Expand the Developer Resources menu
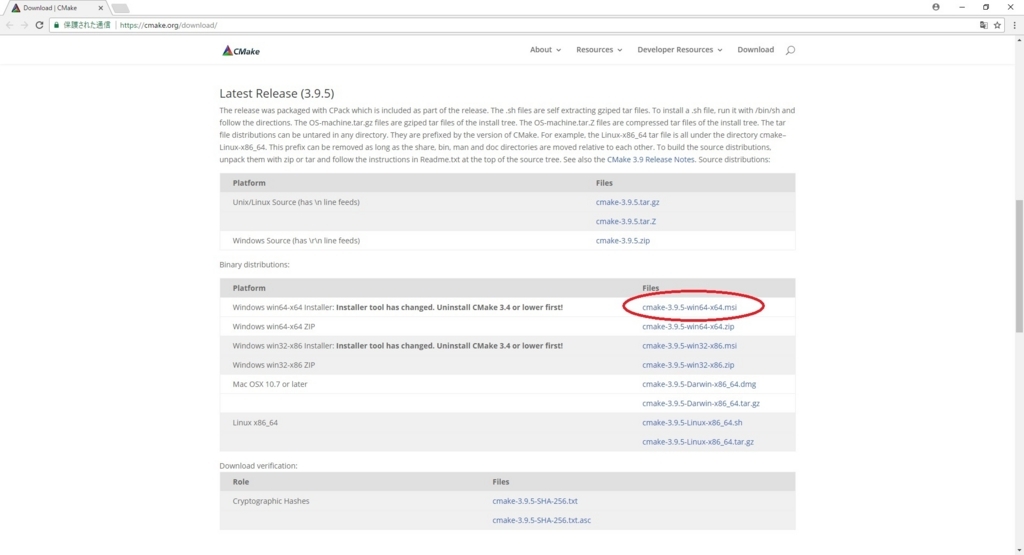Viewport: 1024px width, 555px height. (680, 50)
